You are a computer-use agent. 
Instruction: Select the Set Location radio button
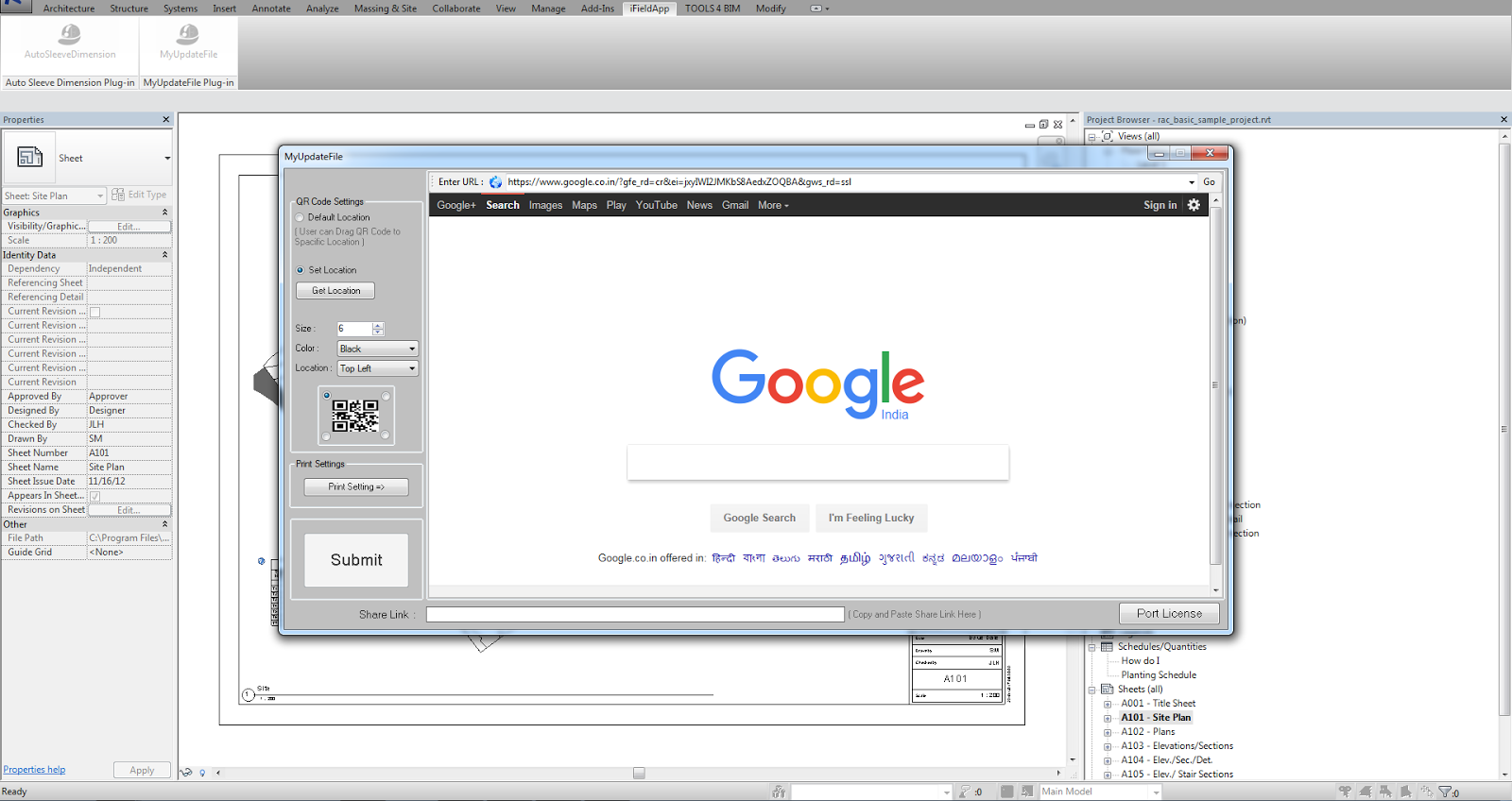pyautogui.click(x=301, y=270)
